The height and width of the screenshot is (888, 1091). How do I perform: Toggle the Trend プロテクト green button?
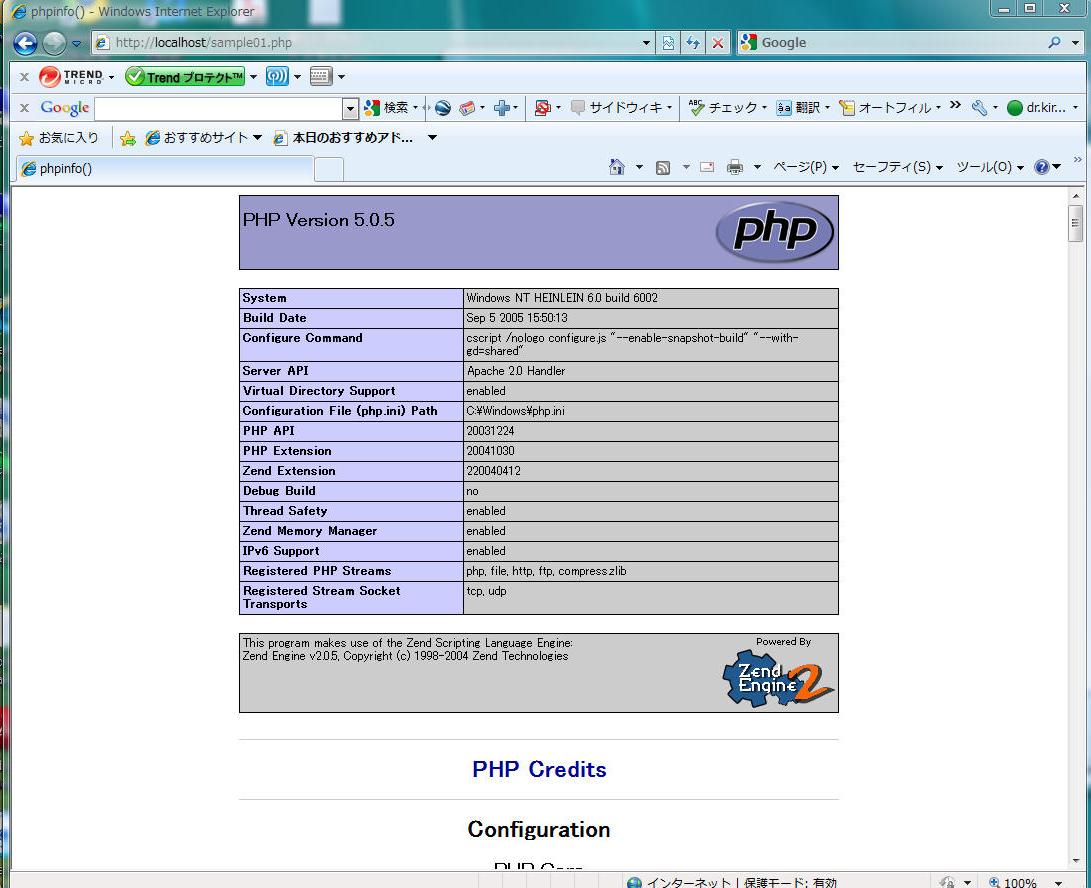pyautogui.click(x=185, y=77)
